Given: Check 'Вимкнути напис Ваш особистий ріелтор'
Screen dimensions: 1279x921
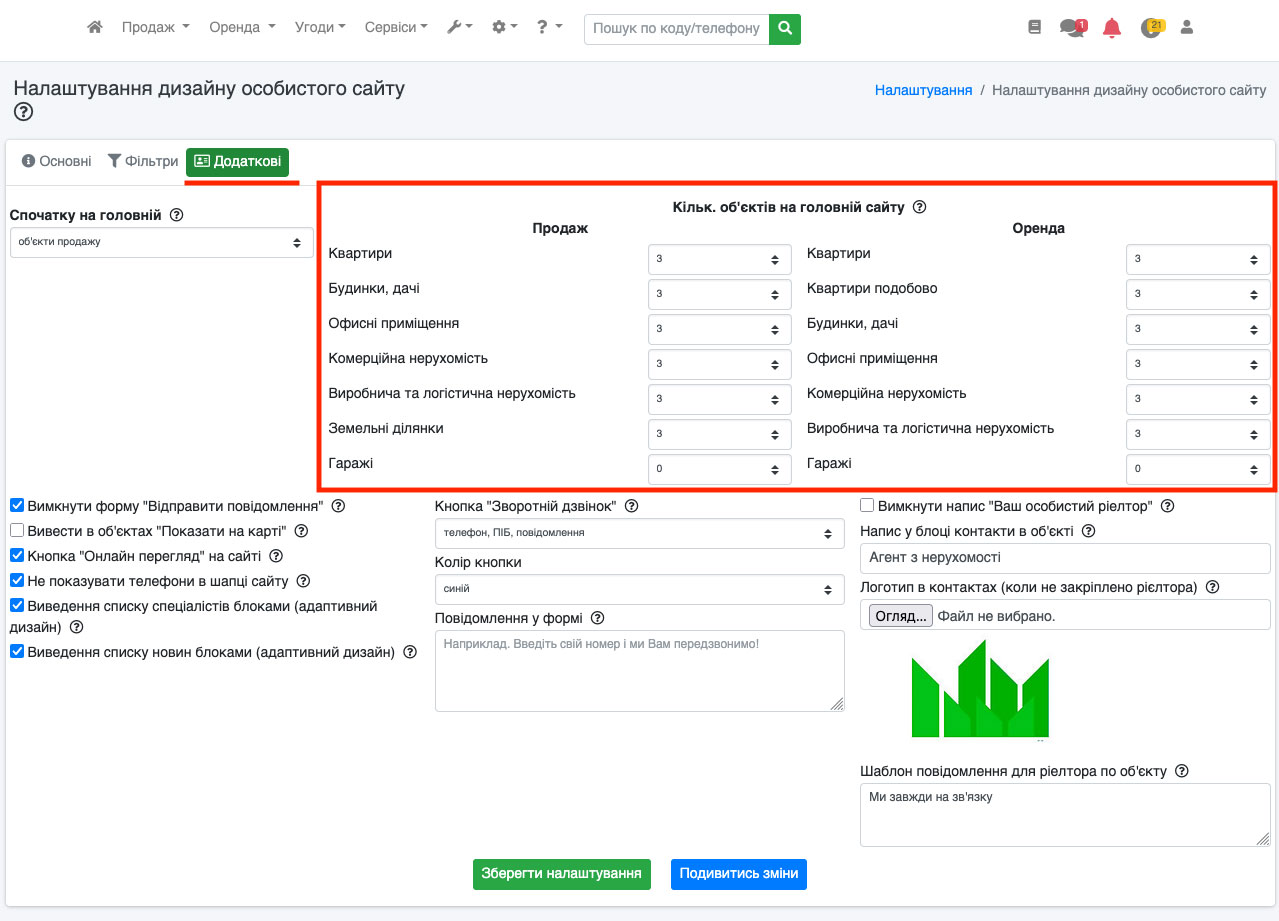Looking at the screenshot, I should 868,506.
